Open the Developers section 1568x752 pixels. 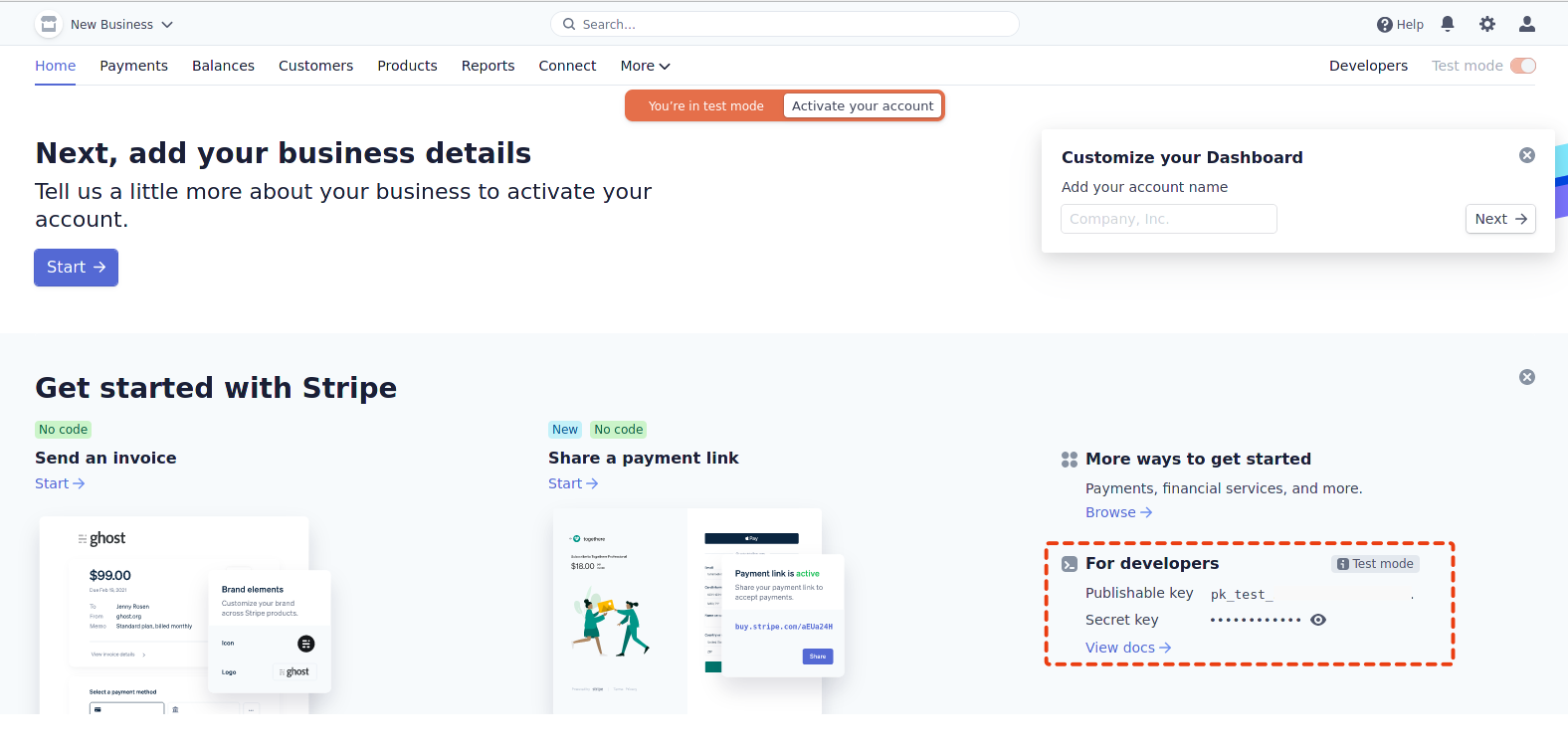click(x=1368, y=66)
